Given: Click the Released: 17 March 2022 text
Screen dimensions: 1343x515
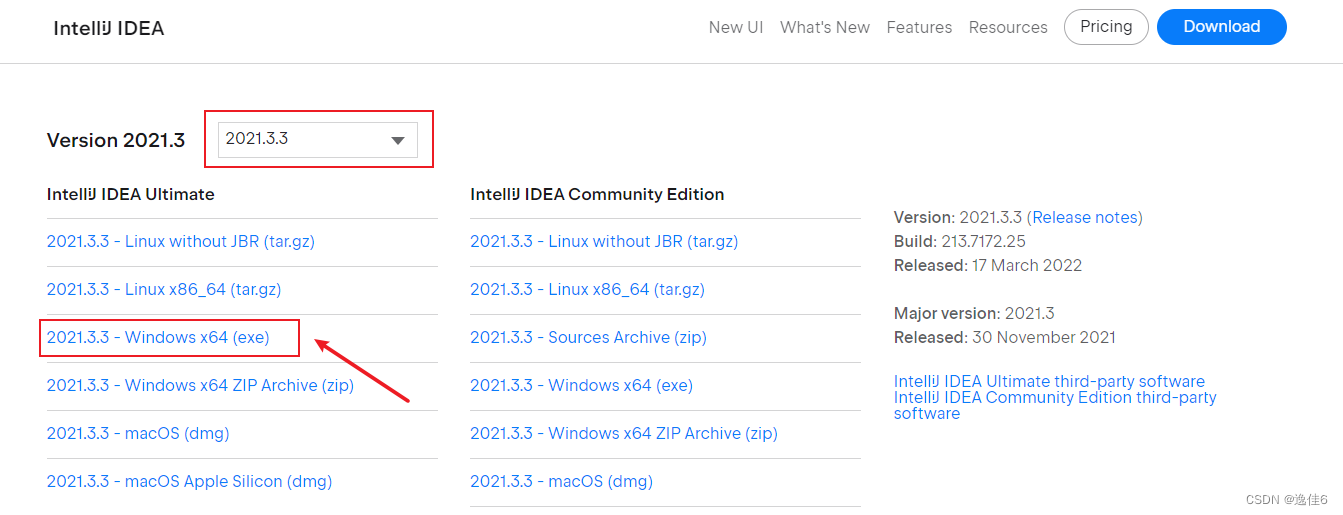Looking at the screenshot, I should point(988,265).
